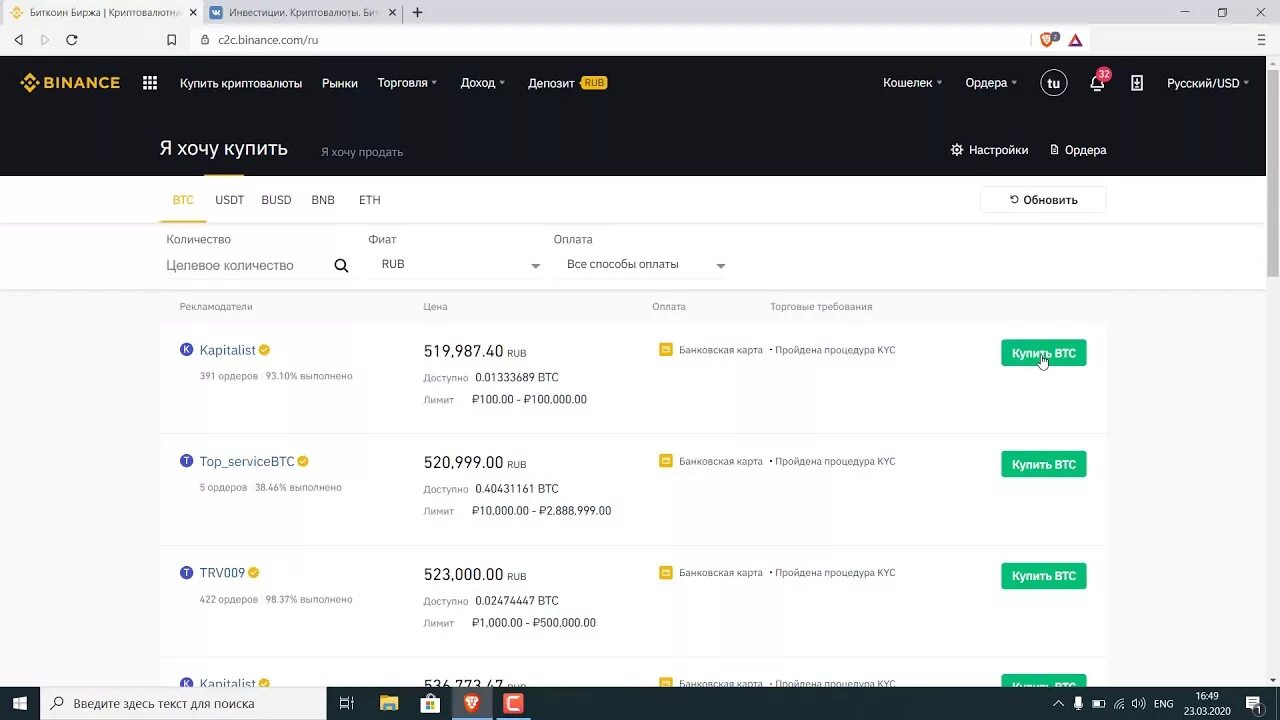Open Brave Shields lion icon
The height and width of the screenshot is (720, 1280).
tap(1048, 40)
